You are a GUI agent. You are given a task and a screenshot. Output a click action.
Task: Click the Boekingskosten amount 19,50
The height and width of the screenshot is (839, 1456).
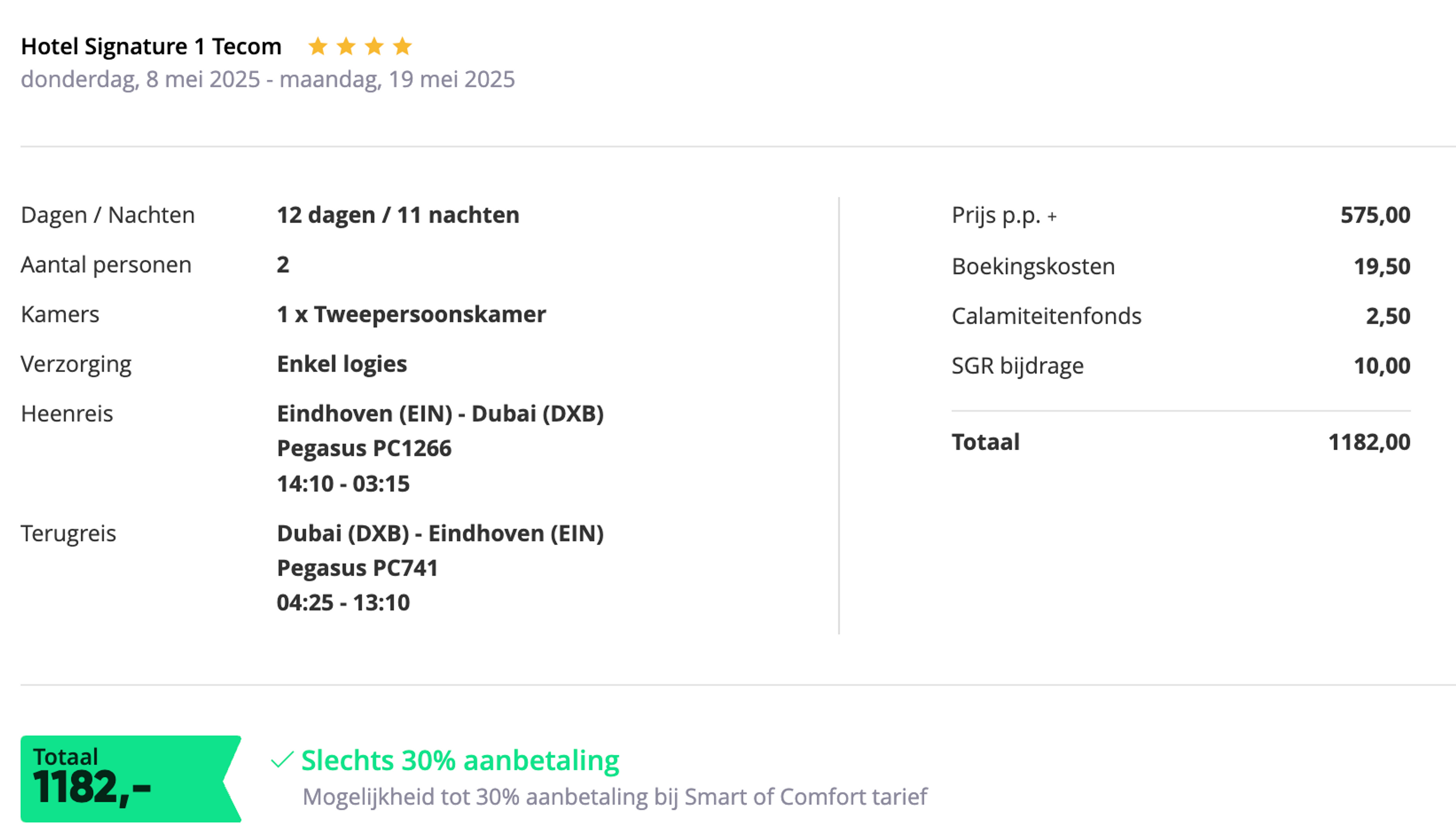pos(1381,266)
